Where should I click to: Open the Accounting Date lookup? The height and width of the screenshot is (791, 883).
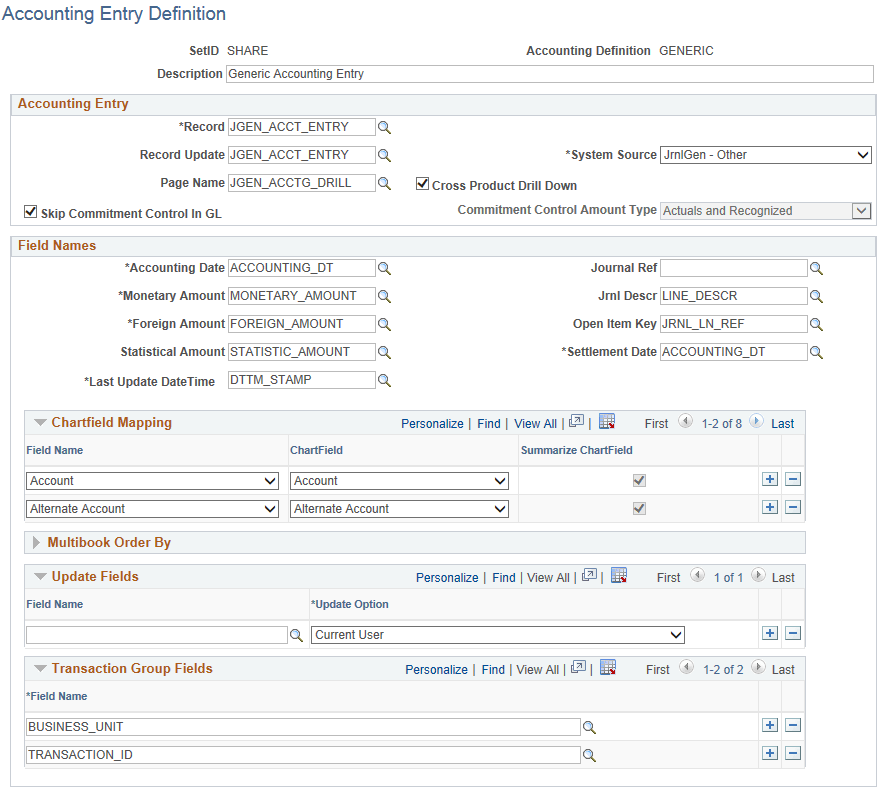point(384,268)
